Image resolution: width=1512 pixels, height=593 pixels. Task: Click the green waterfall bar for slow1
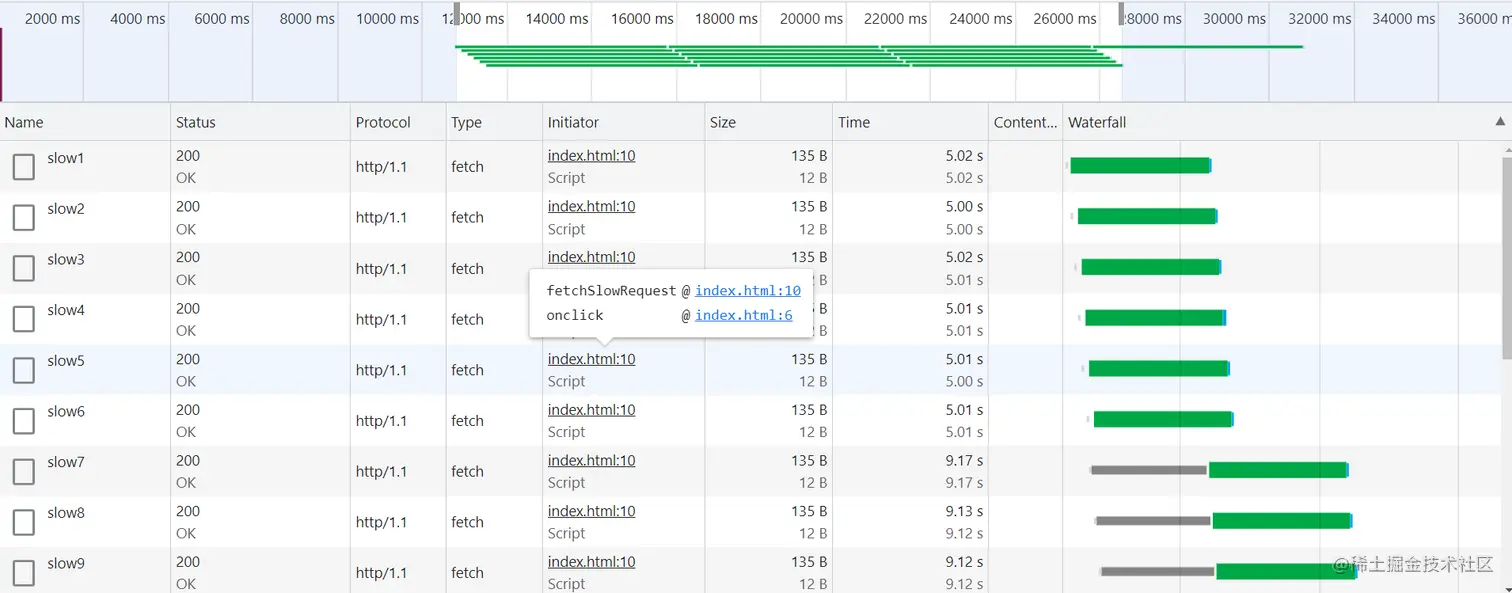click(x=1140, y=165)
